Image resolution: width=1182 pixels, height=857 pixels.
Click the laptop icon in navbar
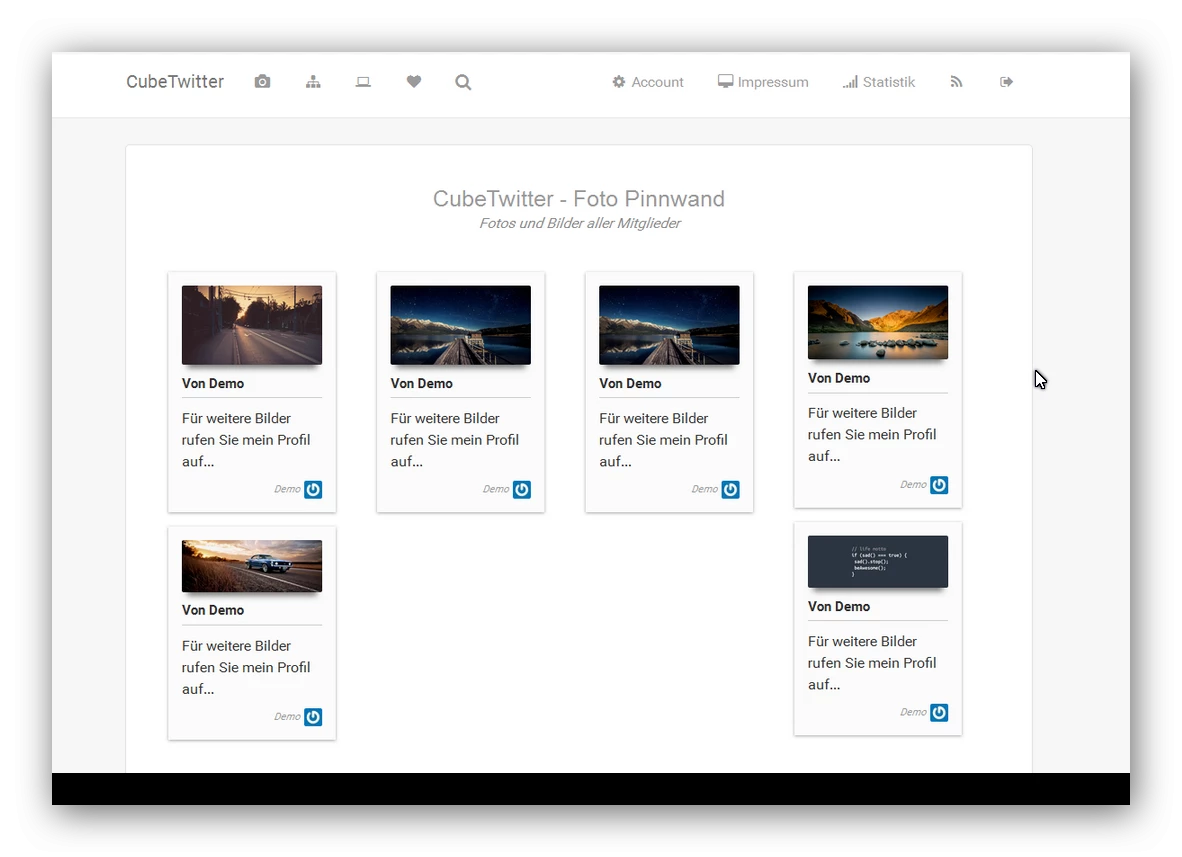tap(363, 81)
